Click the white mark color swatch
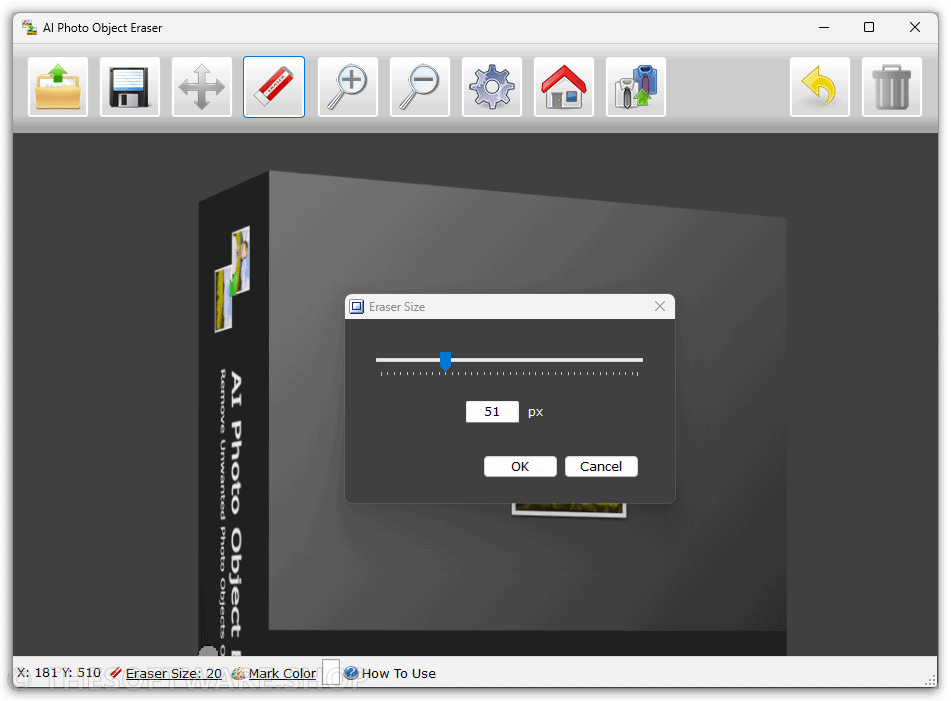This screenshot has height=701, width=951. [331, 672]
